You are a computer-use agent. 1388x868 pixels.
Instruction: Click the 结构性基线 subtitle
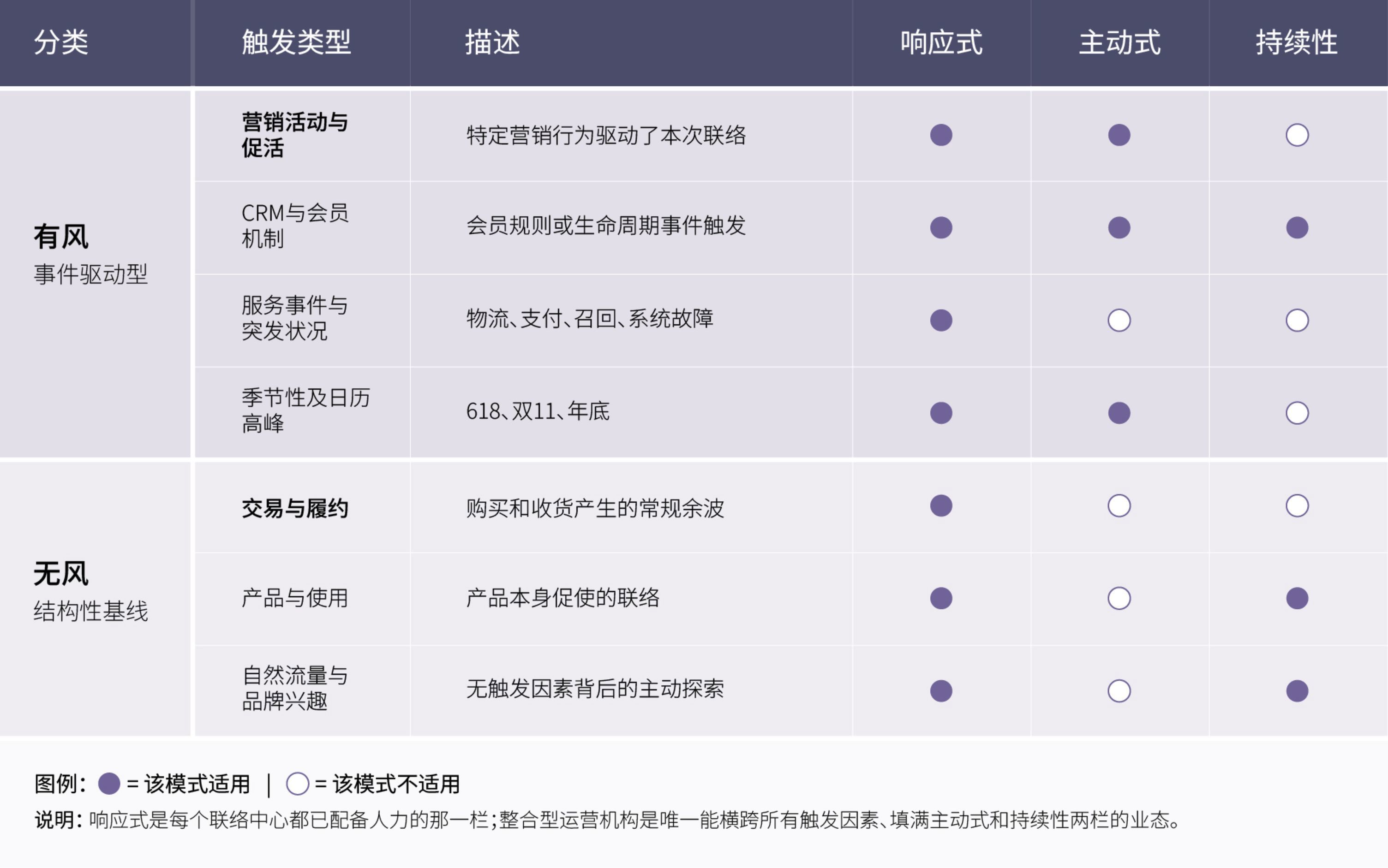(x=91, y=612)
